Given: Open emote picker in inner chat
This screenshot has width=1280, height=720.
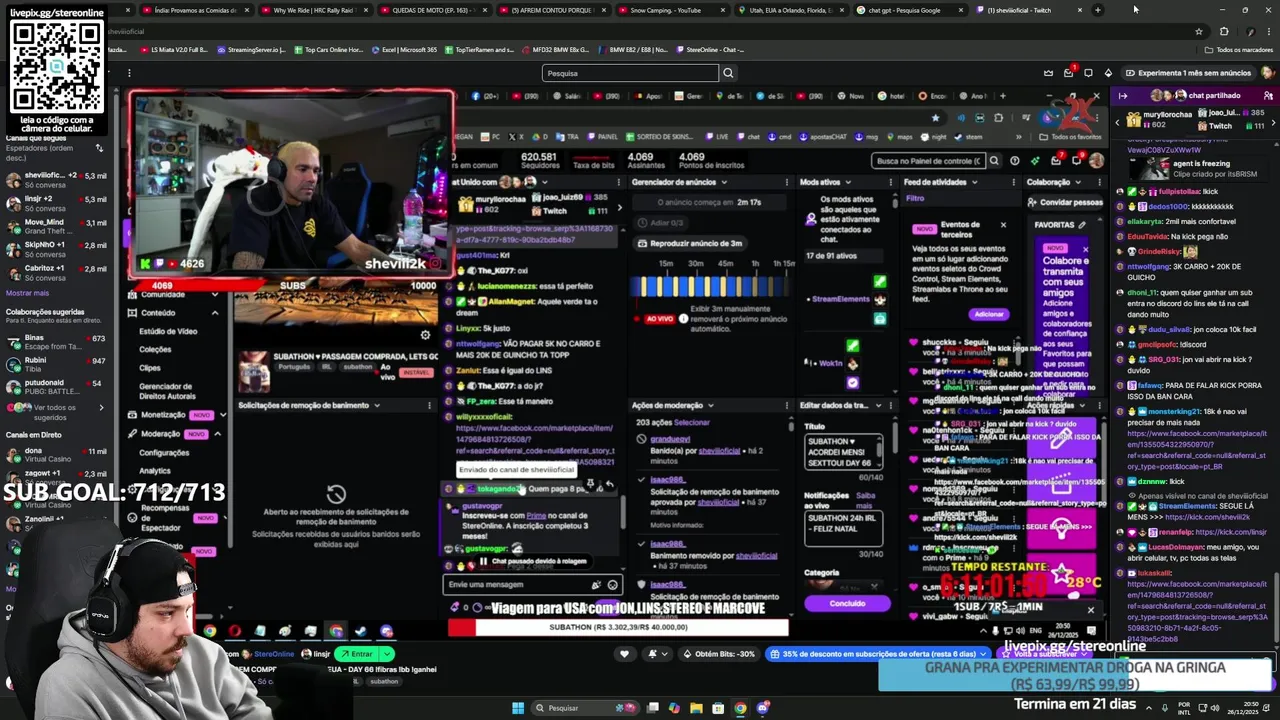Looking at the screenshot, I should pyautogui.click(x=613, y=585).
